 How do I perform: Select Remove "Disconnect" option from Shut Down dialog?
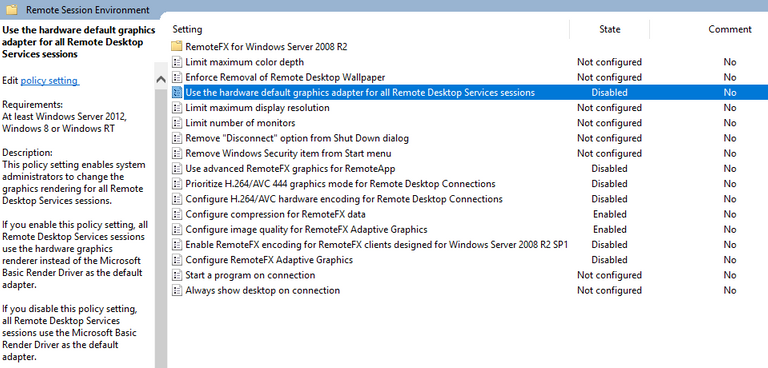pos(297,138)
